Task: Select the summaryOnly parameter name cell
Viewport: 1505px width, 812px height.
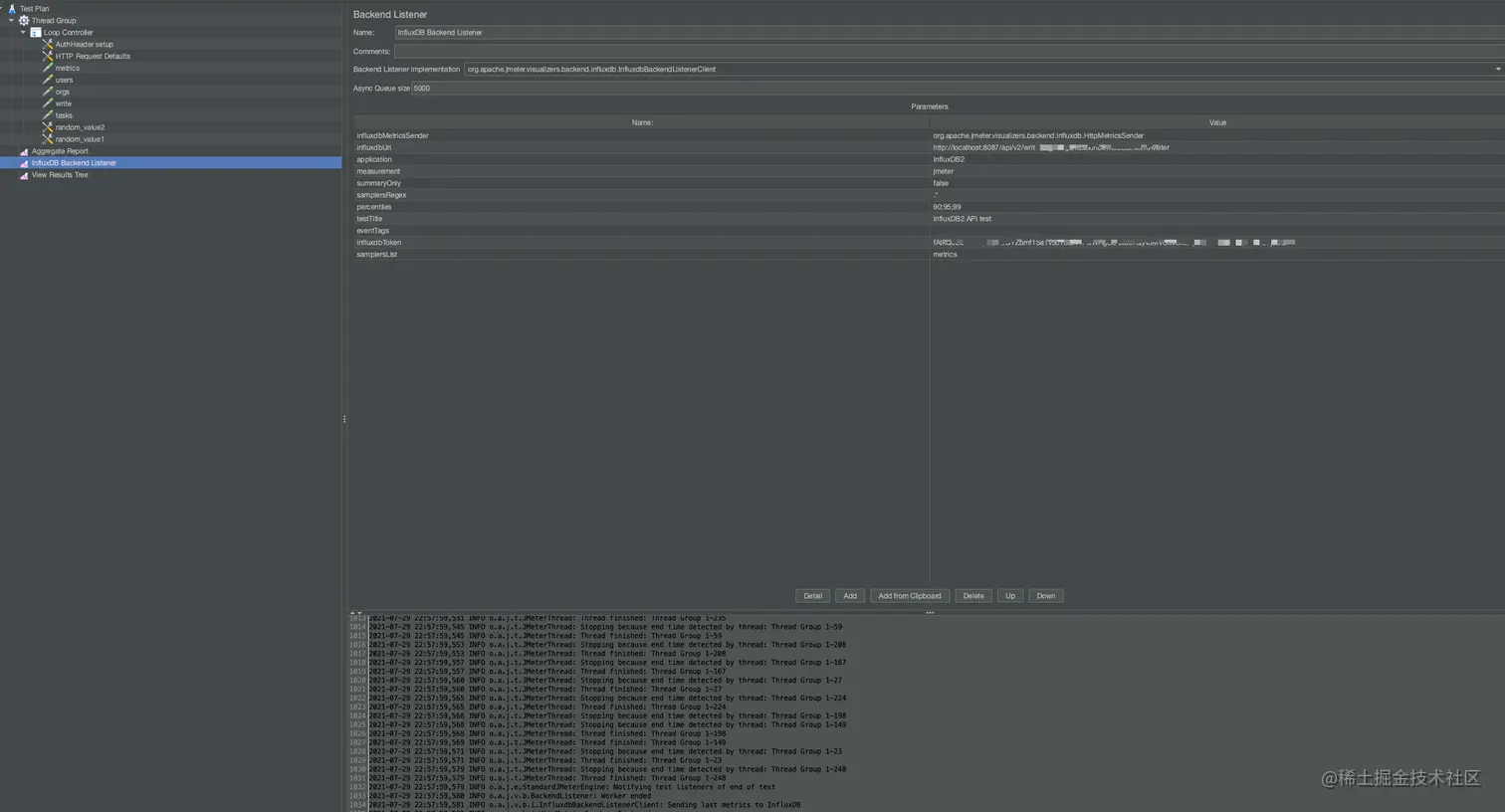Action: [x=642, y=183]
